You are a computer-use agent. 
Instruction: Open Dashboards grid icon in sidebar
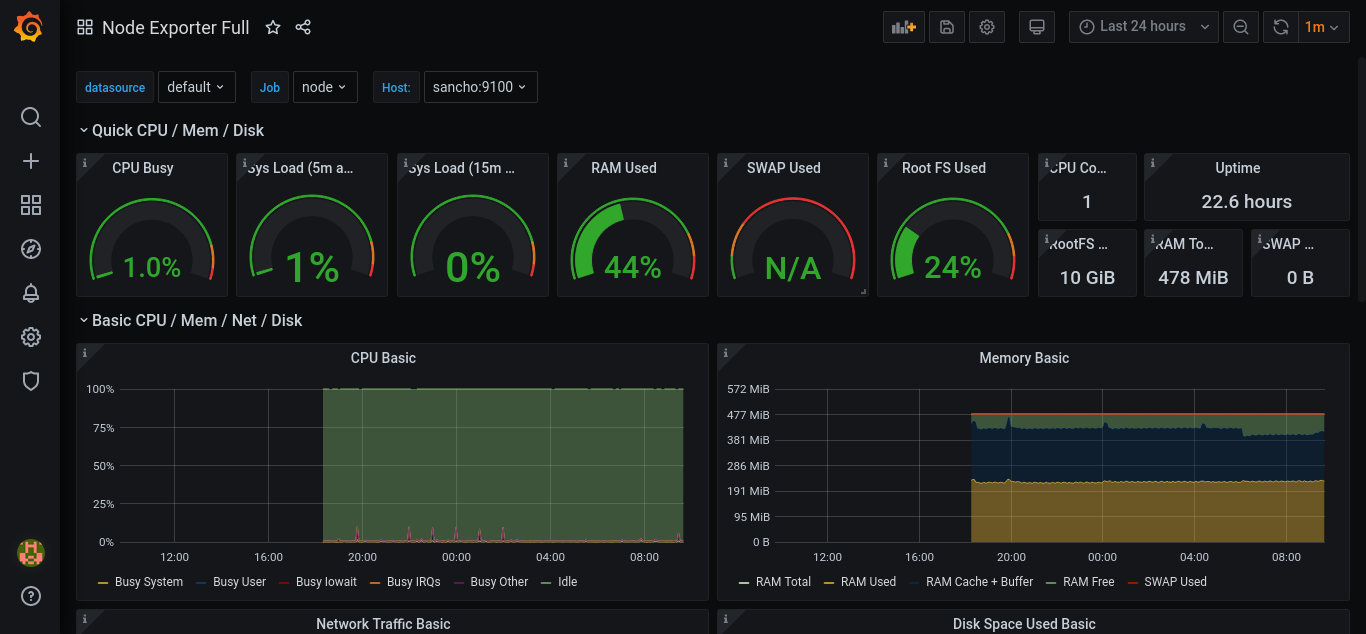31,205
